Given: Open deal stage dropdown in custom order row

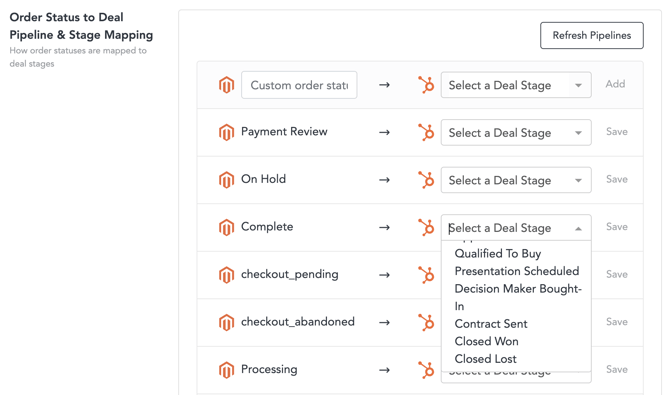Looking at the screenshot, I should [x=516, y=85].
